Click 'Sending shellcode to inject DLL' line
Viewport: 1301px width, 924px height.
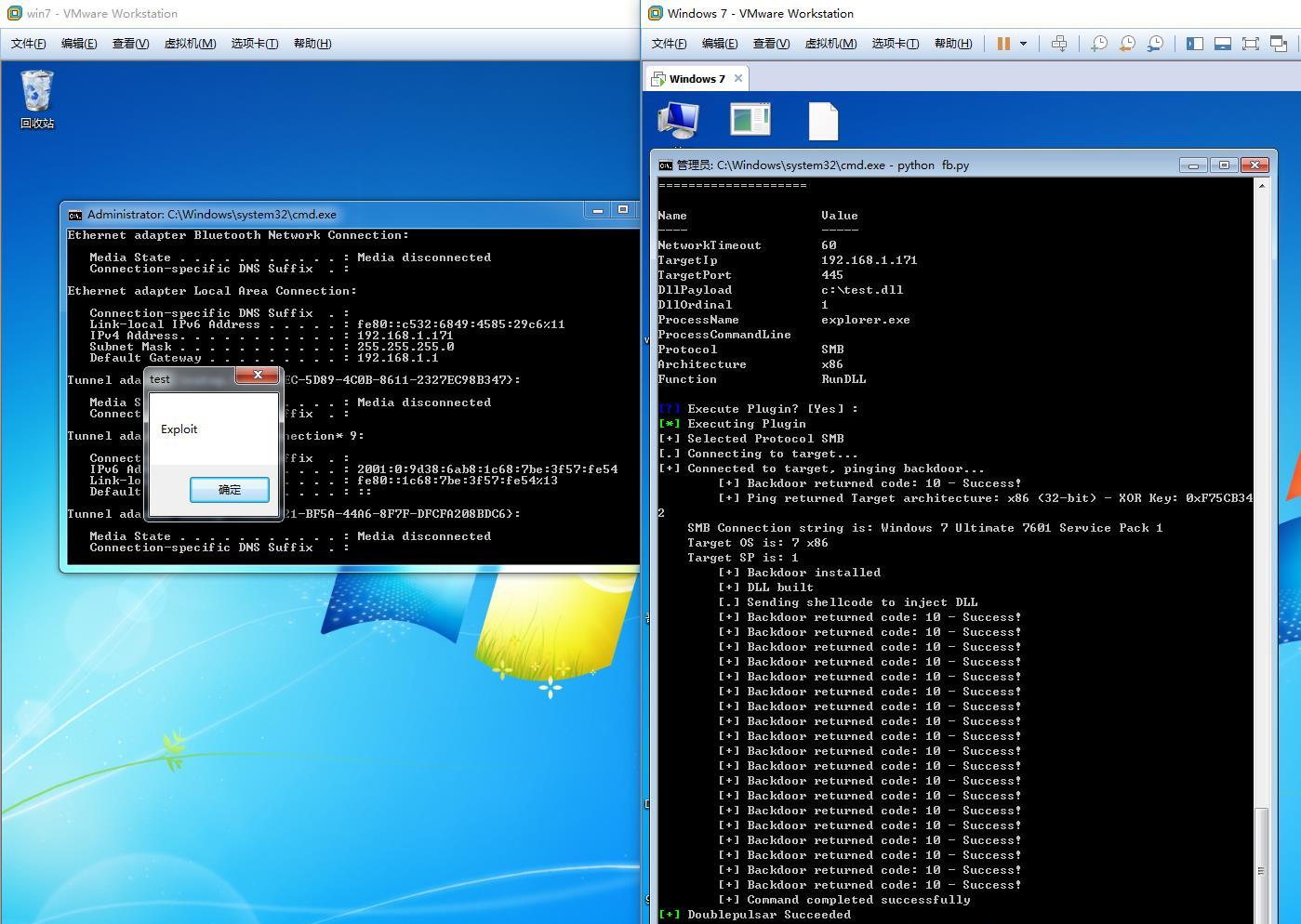pyautogui.click(x=847, y=602)
